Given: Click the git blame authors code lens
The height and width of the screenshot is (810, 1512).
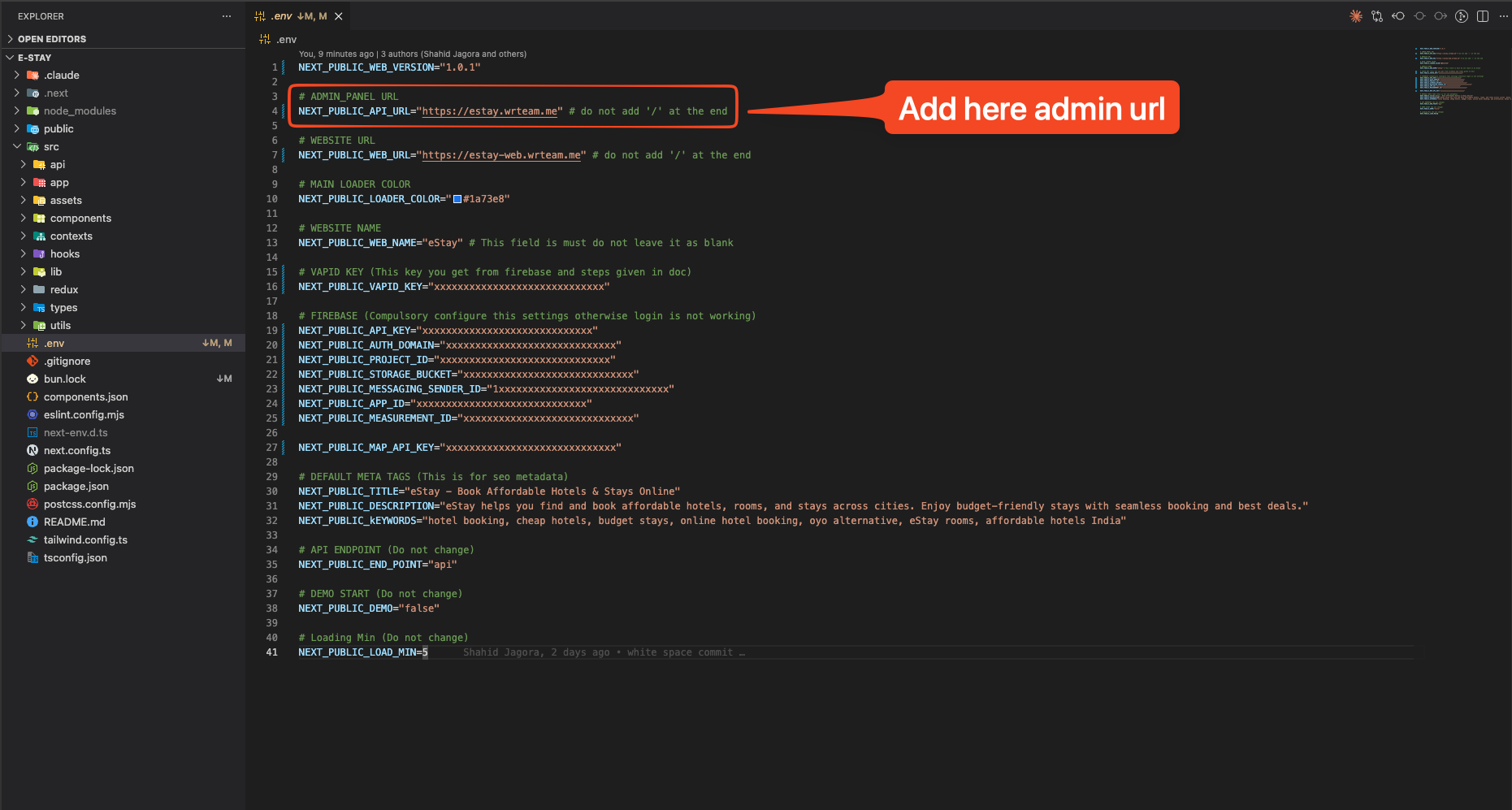Looking at the screenshot, I should pos(412,54).
